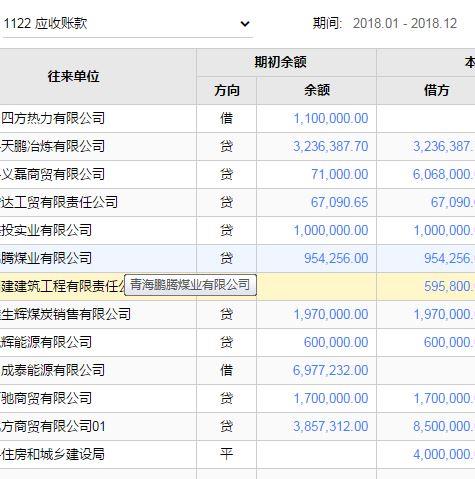Screen dimensions: 475x479
Task: Select the 投实业有限公司 row name
Action: 46,230
